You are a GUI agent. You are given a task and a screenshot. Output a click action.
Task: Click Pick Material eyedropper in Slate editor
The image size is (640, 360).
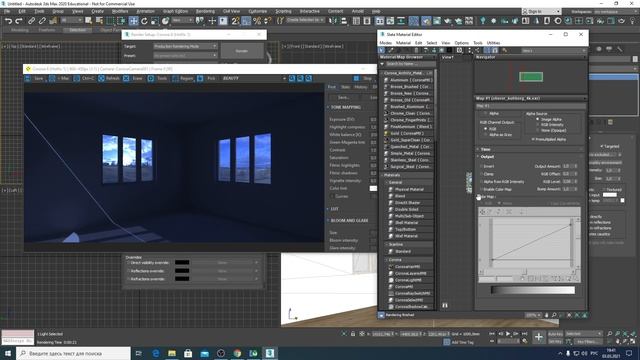[391, 50]
